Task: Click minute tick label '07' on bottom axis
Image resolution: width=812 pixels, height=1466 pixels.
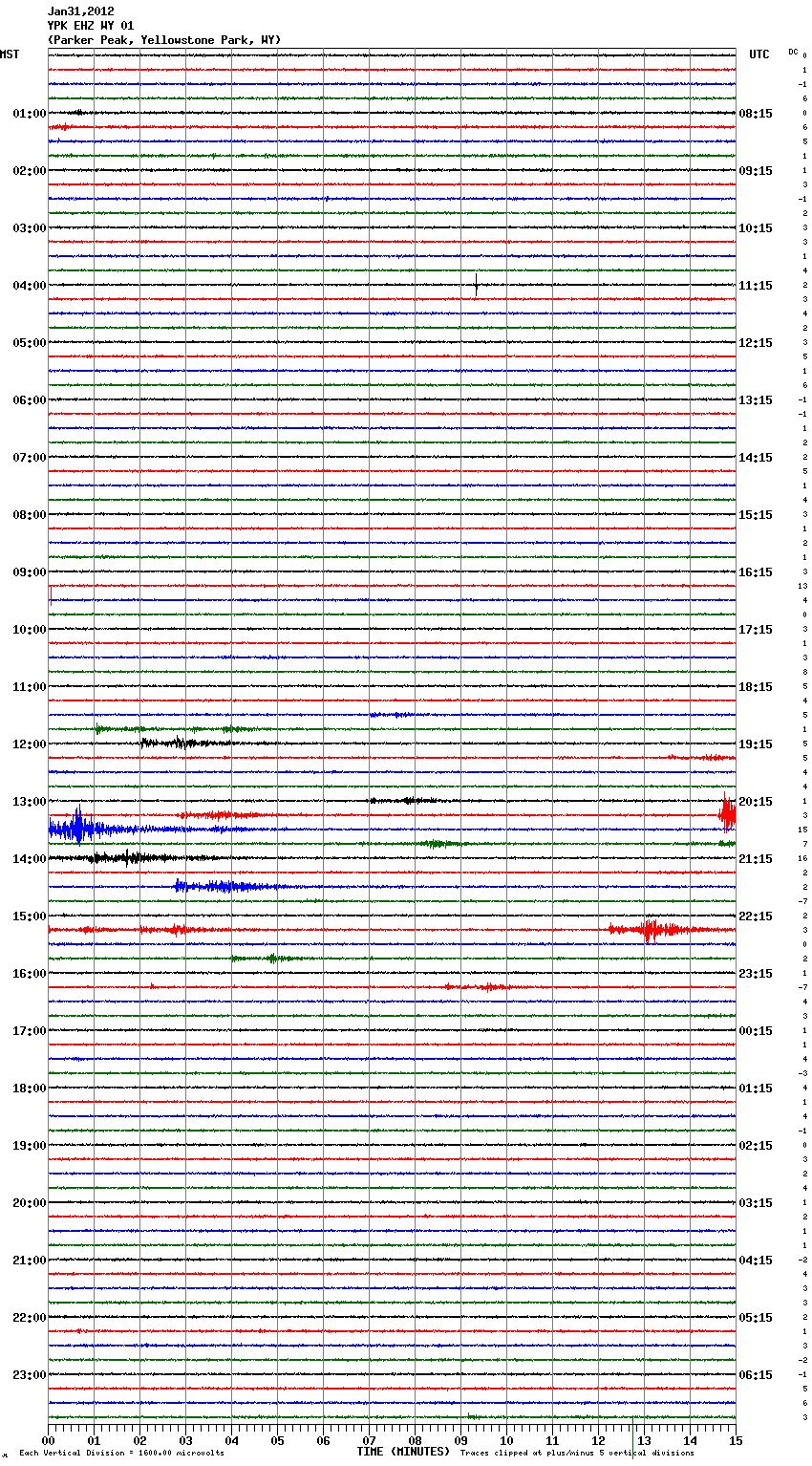Action: pyautogui.click(x=369, y=1440)
